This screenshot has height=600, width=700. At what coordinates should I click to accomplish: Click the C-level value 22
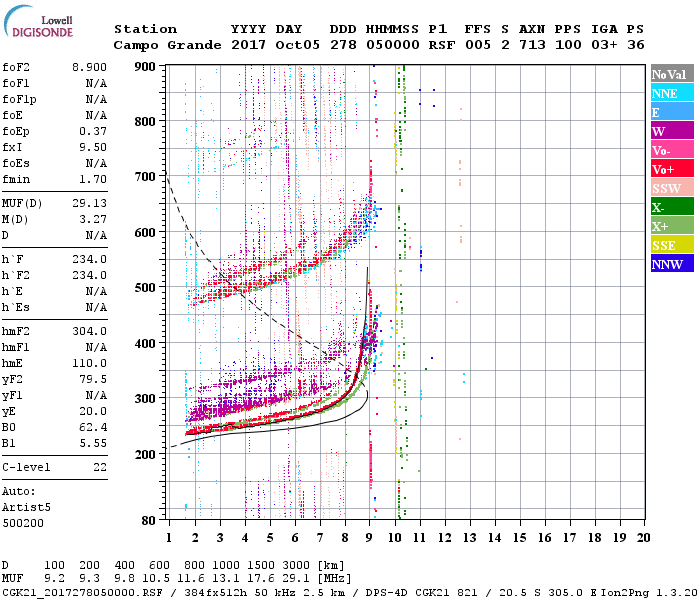pyautogui.click(x=100, y=467)
